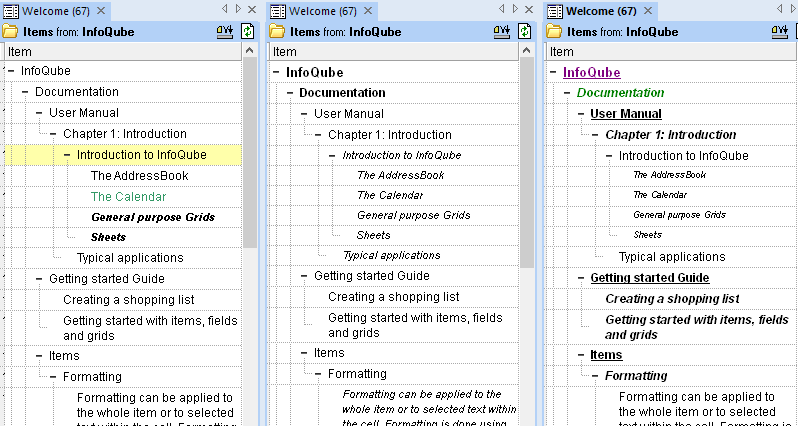This screenshot has width=798, height=426.
Task: Select 'The AddressBook' in the left panel
Action: [139, 176]
